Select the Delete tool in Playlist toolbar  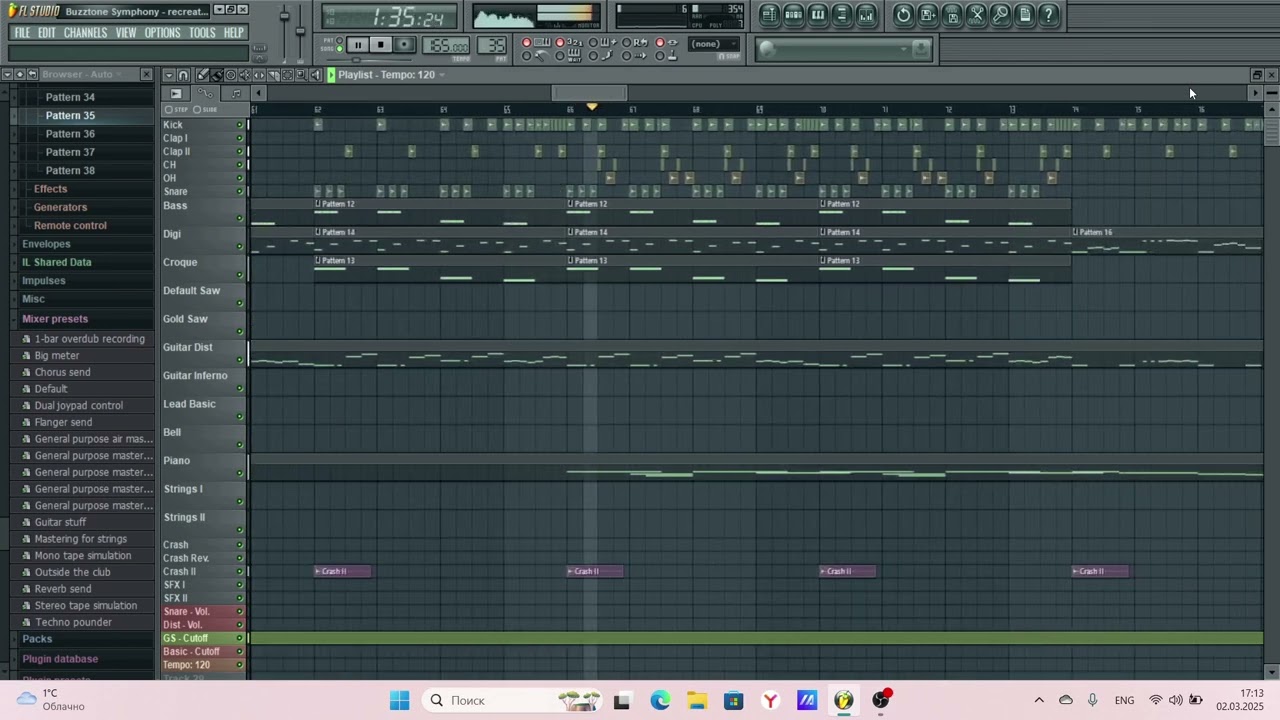coord(231,75)
